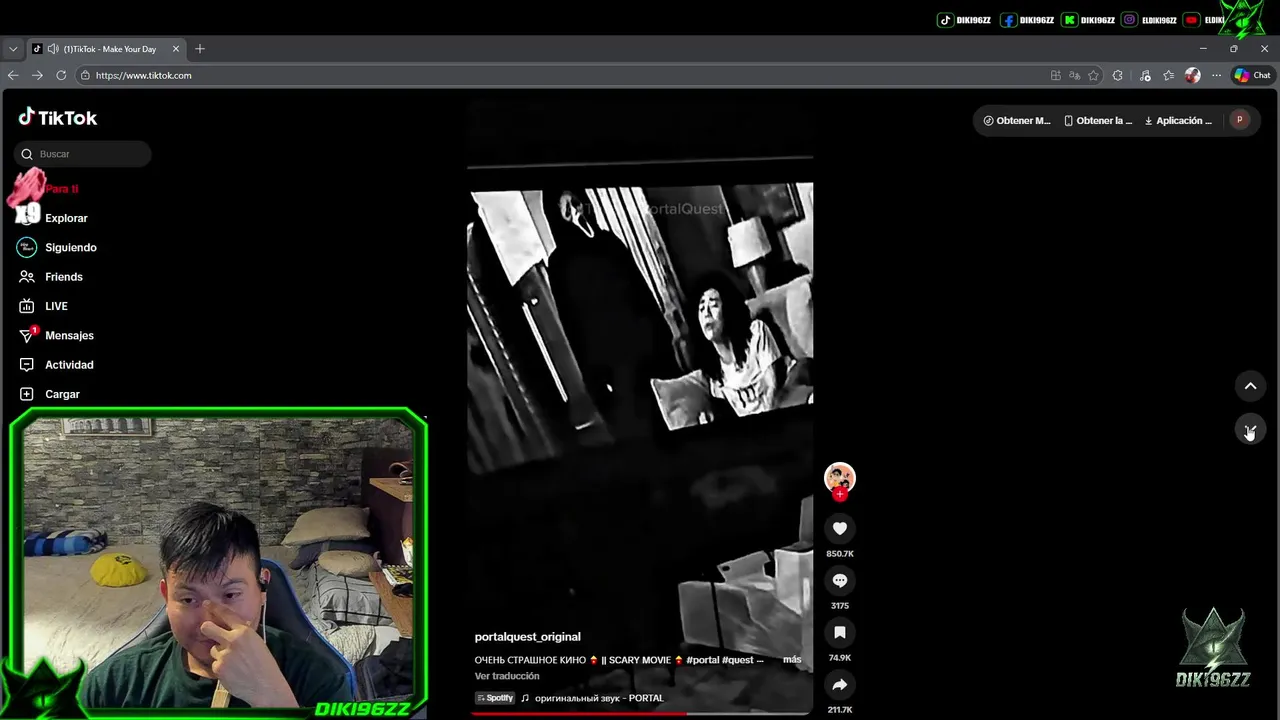Open a new browser tab

(x=200, y=49)
